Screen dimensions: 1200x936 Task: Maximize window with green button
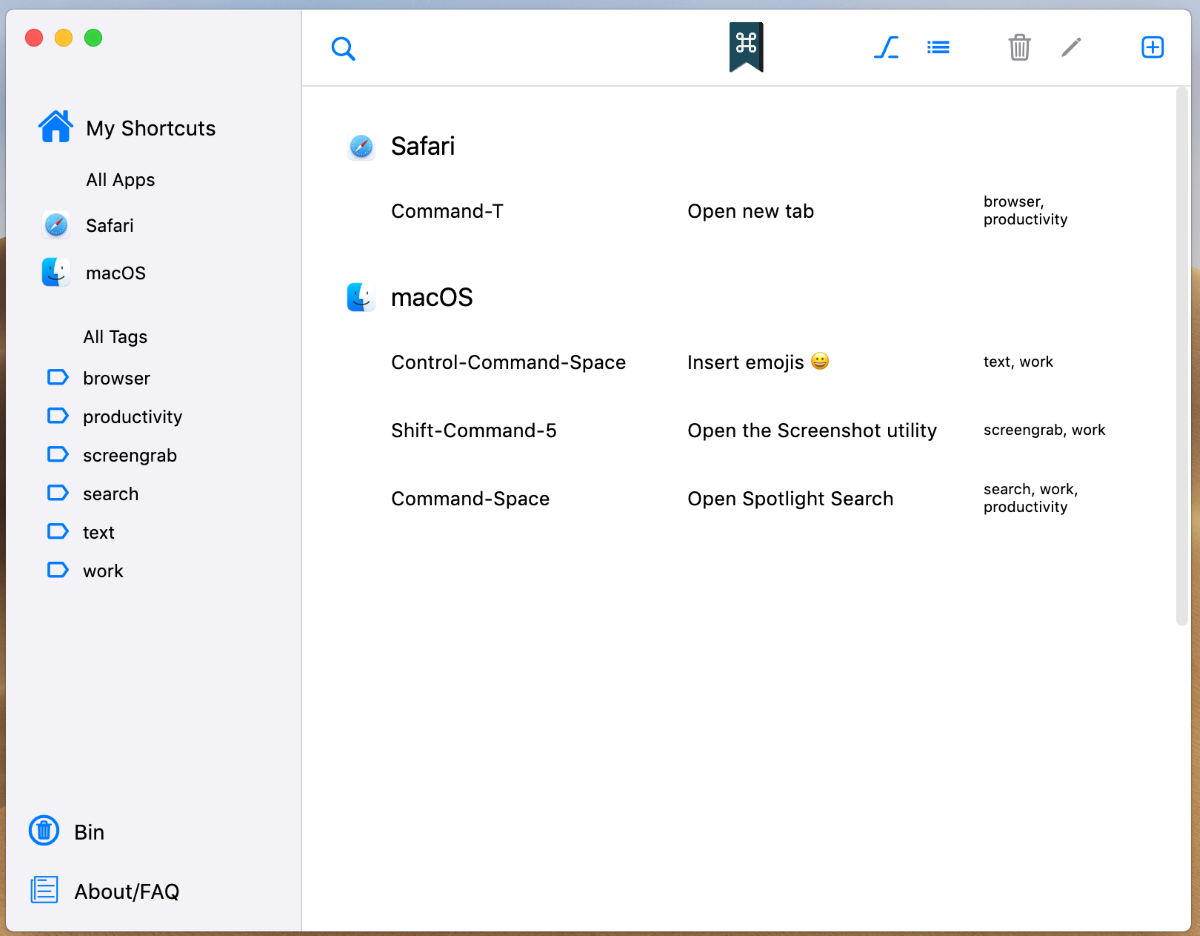coord(93,38)
